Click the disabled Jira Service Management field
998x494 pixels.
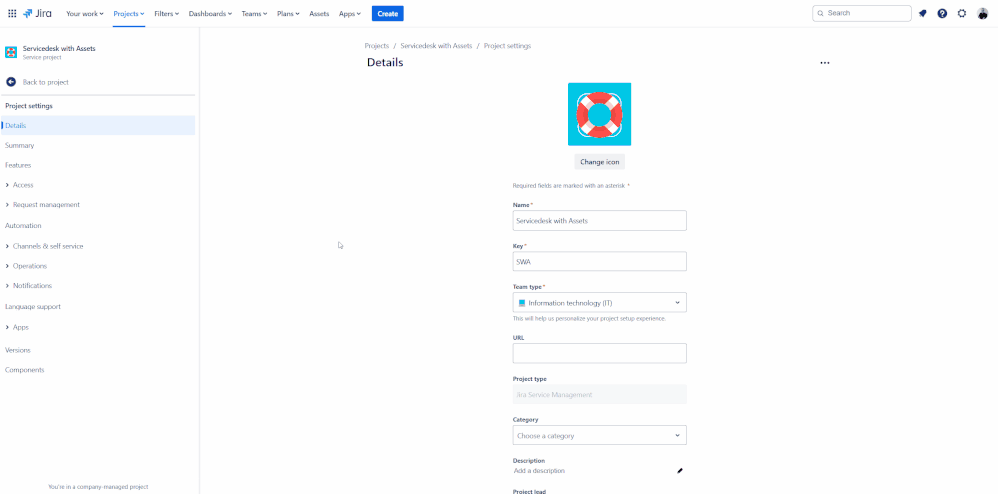point(600,395)
